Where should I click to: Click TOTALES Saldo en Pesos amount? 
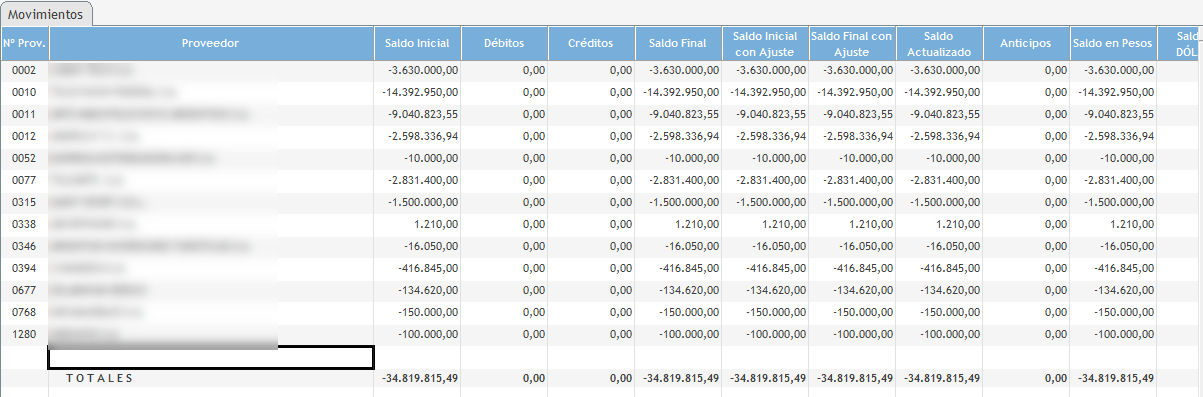pos(1116,378)
